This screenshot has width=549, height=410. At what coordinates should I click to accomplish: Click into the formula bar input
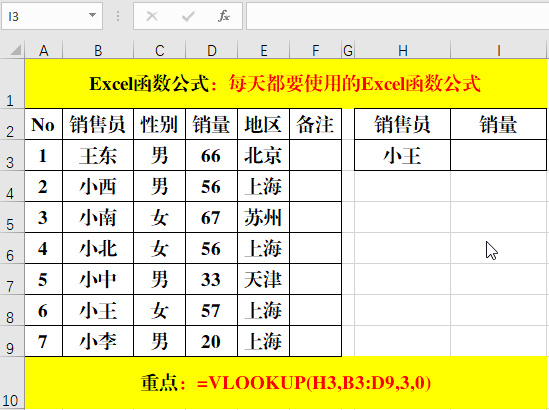pos(397,16)
